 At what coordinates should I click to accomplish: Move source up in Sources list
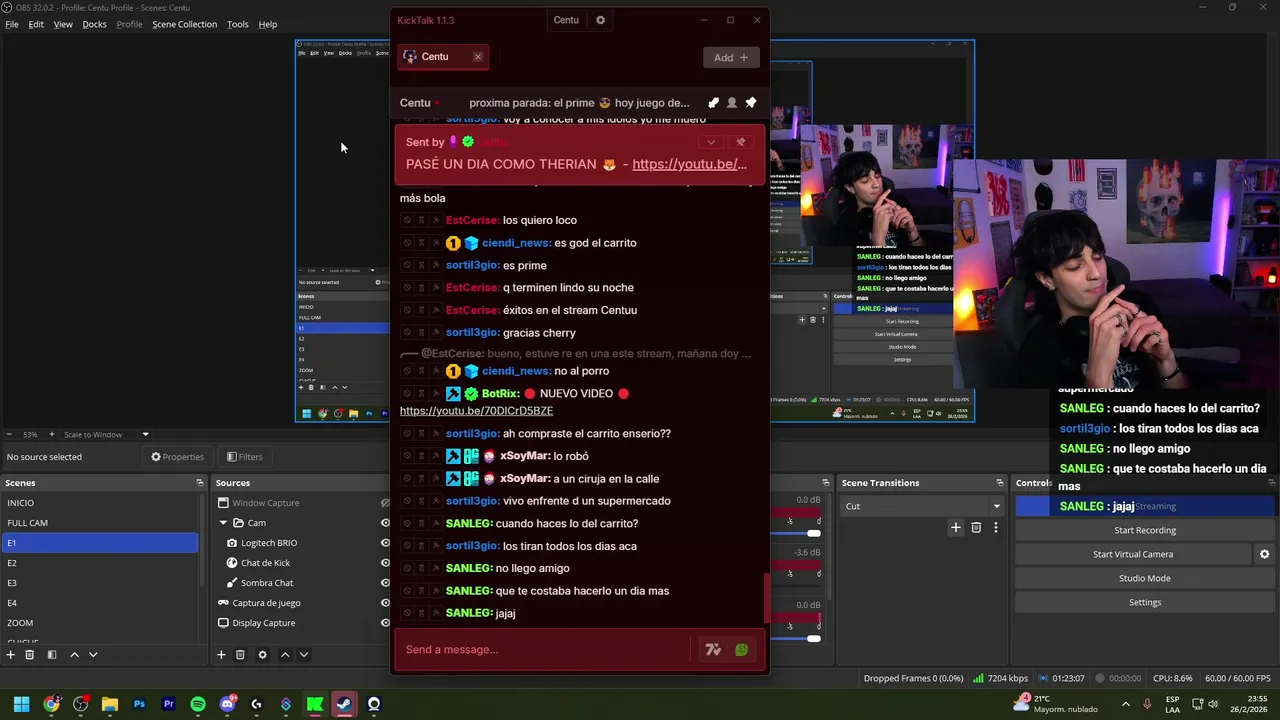[285, 655]
